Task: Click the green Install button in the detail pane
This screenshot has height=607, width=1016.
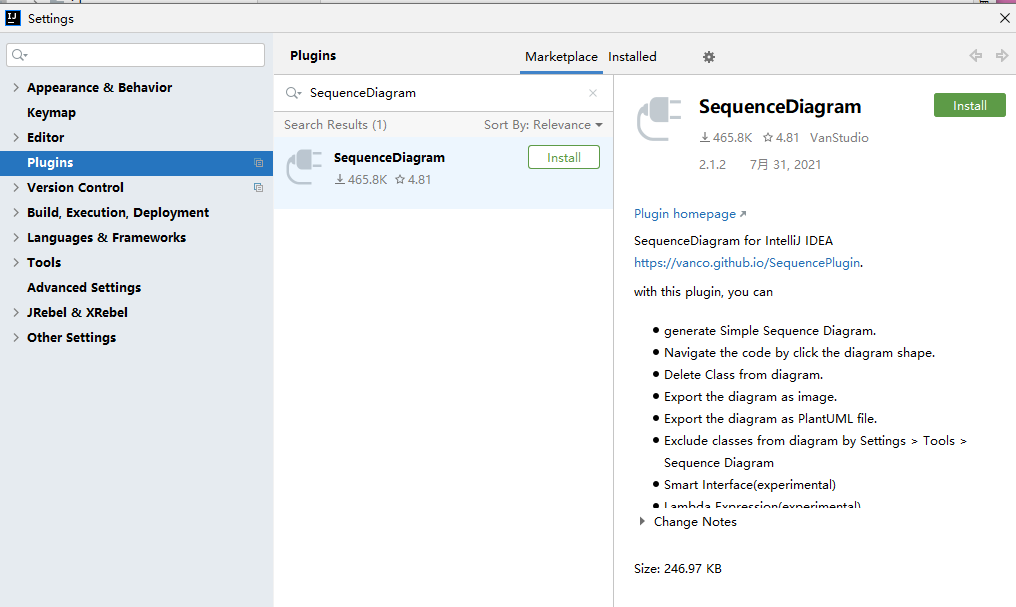Action: (969, 105)
